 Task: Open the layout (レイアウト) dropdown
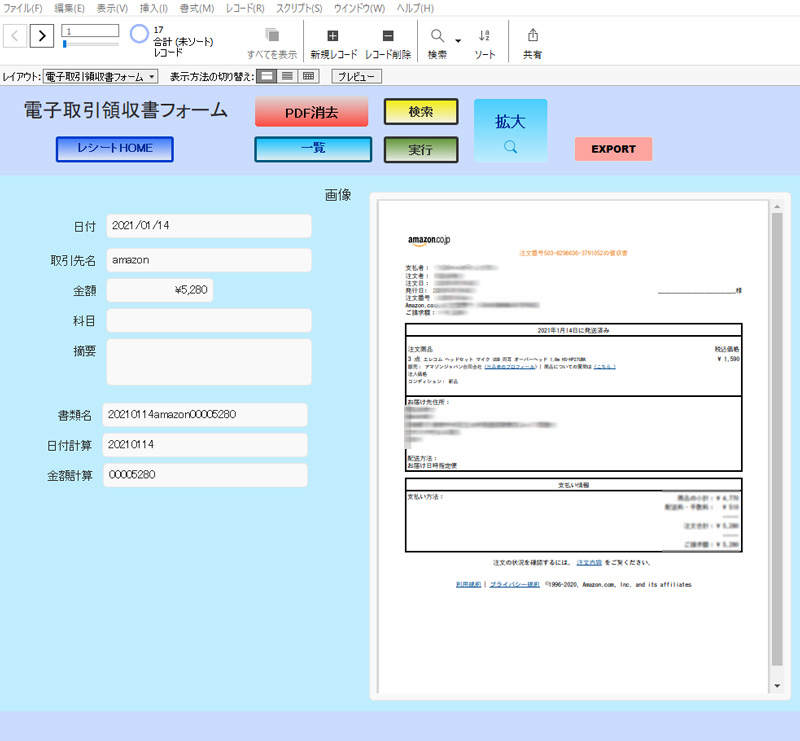tap(100, 76)
